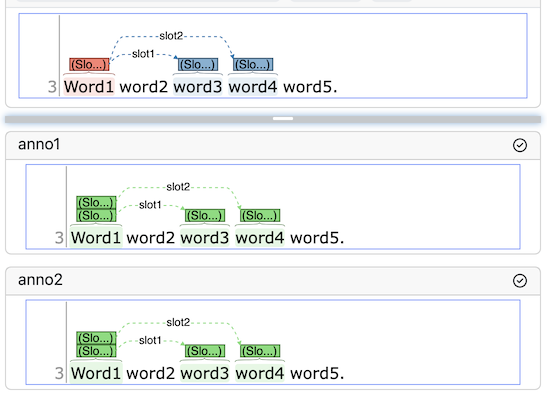
Task: Select the green (Slo...) above word3 in anno2
Action: pos(205,351)
